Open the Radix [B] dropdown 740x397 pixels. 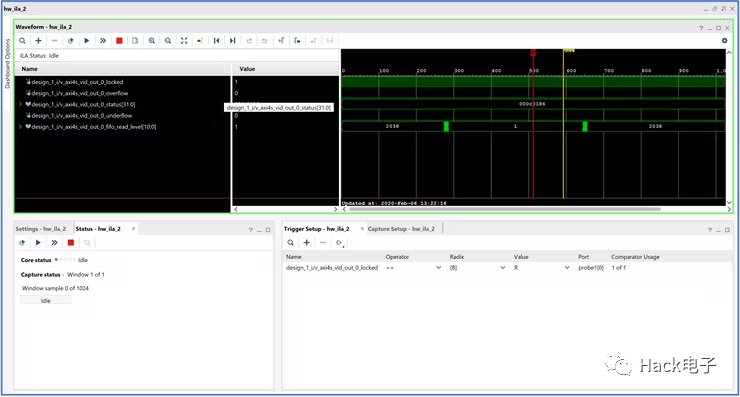tap(503, 268)
